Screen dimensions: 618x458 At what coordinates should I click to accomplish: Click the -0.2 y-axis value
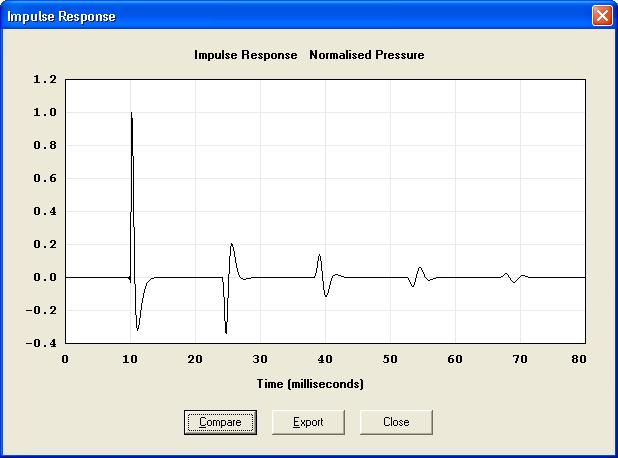(x=41, y=311)
